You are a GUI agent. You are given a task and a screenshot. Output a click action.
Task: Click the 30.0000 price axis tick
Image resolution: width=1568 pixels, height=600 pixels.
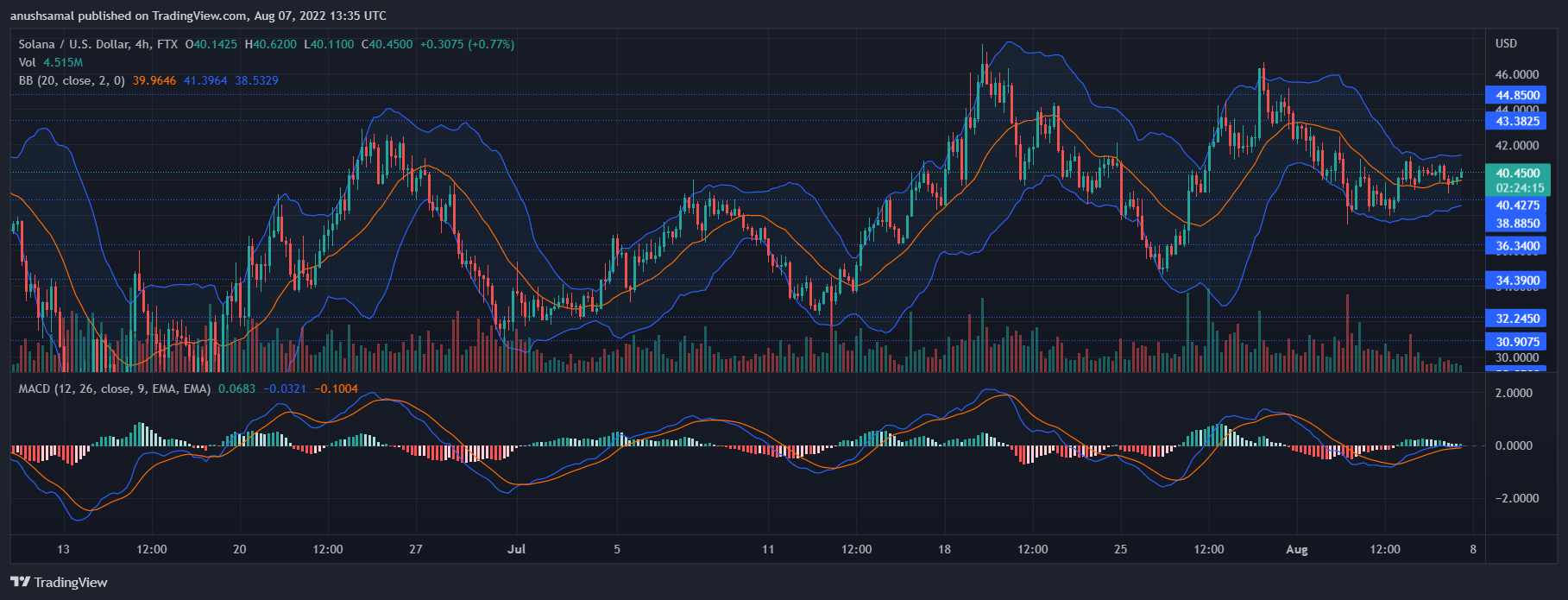pos(1517,358)
